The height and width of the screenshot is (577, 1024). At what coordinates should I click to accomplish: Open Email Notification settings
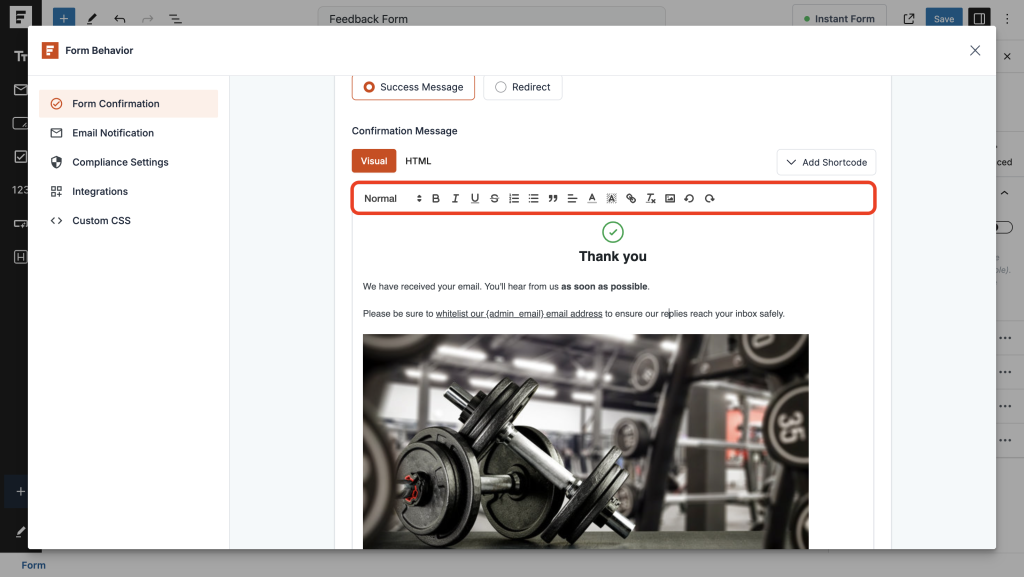pos(114,132)
